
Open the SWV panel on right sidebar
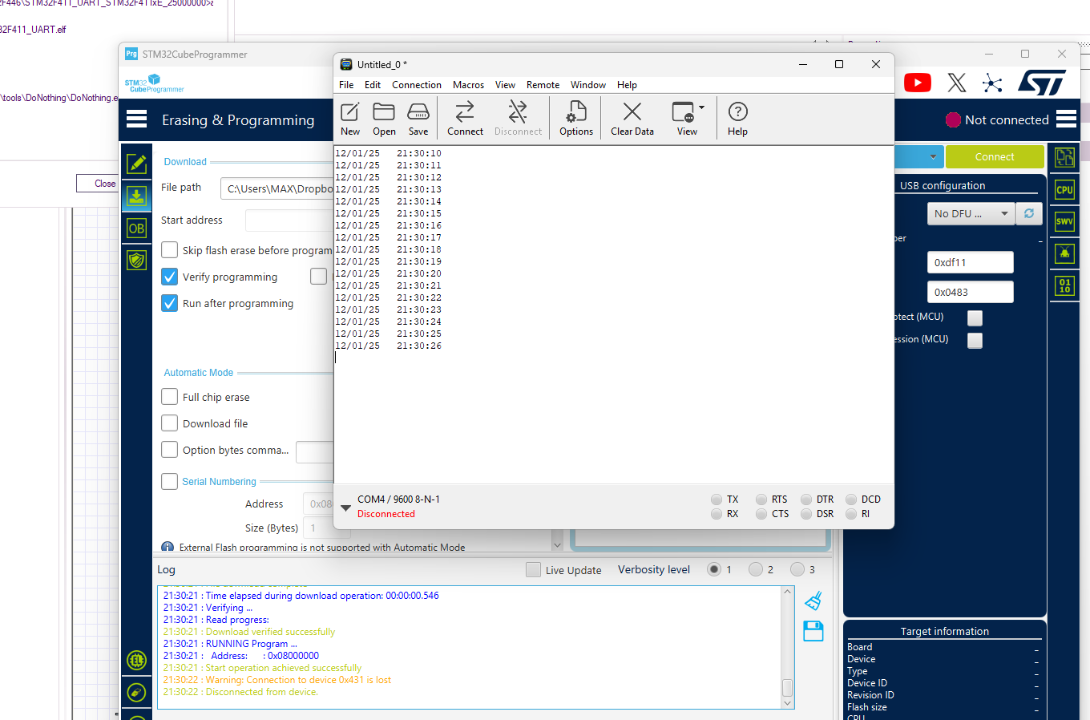coord(1064,222)
